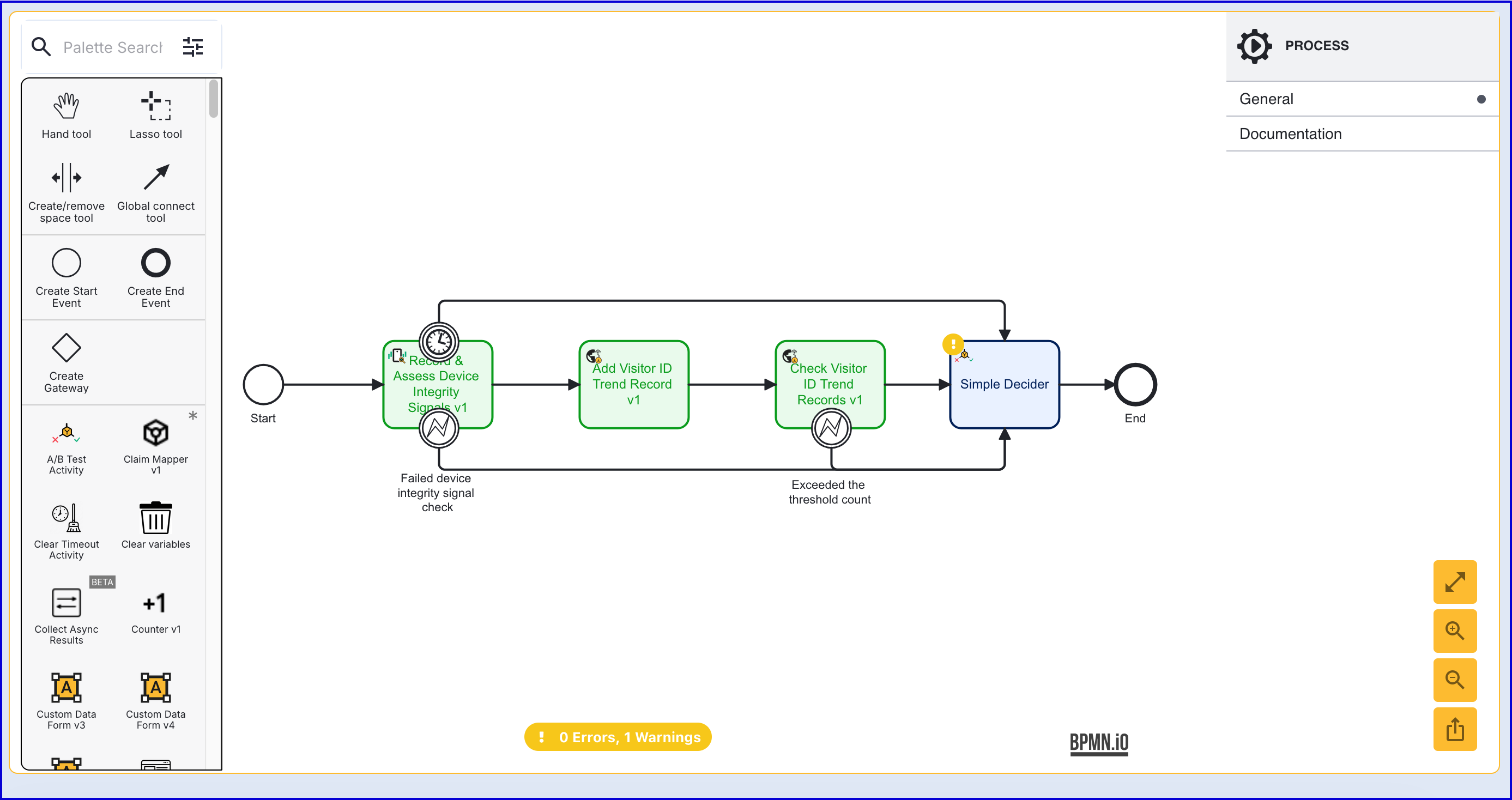Click the yellow warning badge on Simple Decider
The width and height of the screenshot is (1512, 800).
coord(953,344)
